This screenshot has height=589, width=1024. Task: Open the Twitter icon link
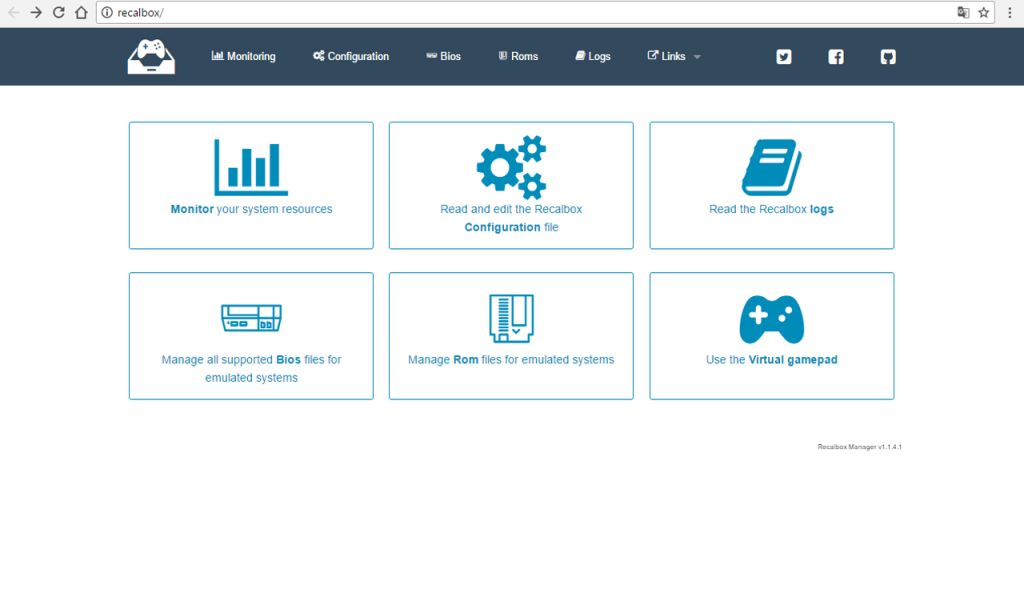click(x=784, y=57)
